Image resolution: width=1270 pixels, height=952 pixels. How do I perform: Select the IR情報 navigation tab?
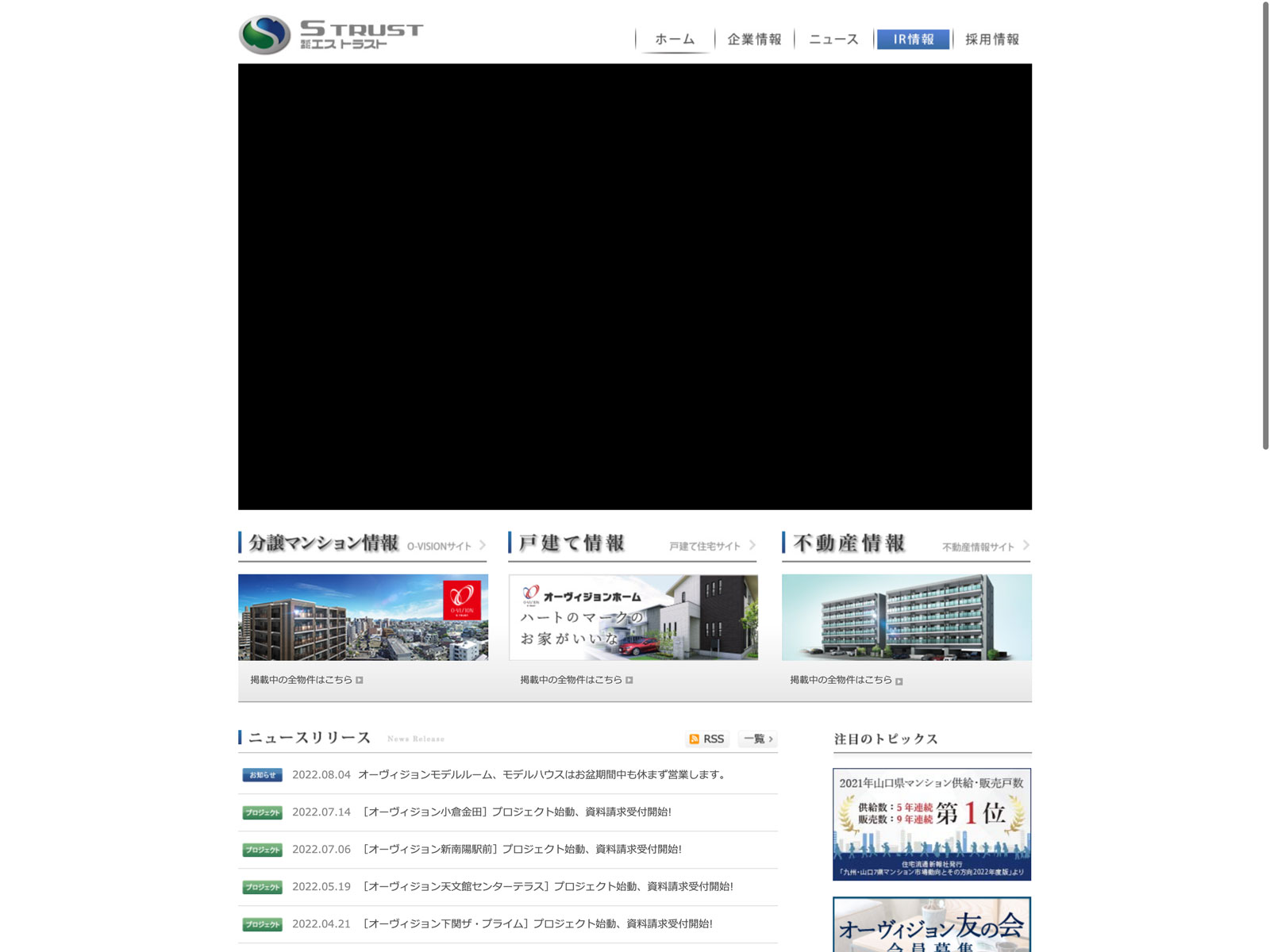point(913,39)
